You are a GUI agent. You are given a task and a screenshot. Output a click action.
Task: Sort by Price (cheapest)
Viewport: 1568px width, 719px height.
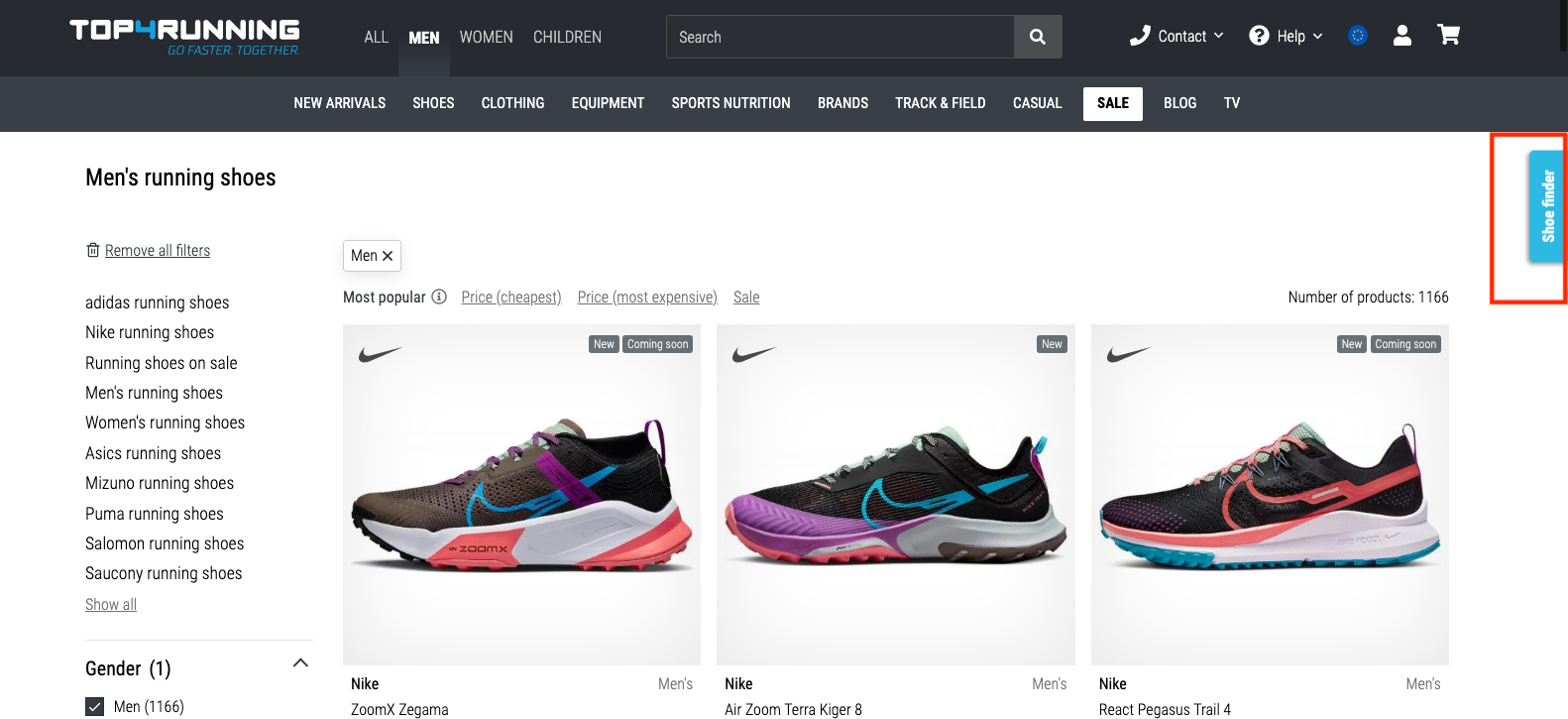click(511, 298)
